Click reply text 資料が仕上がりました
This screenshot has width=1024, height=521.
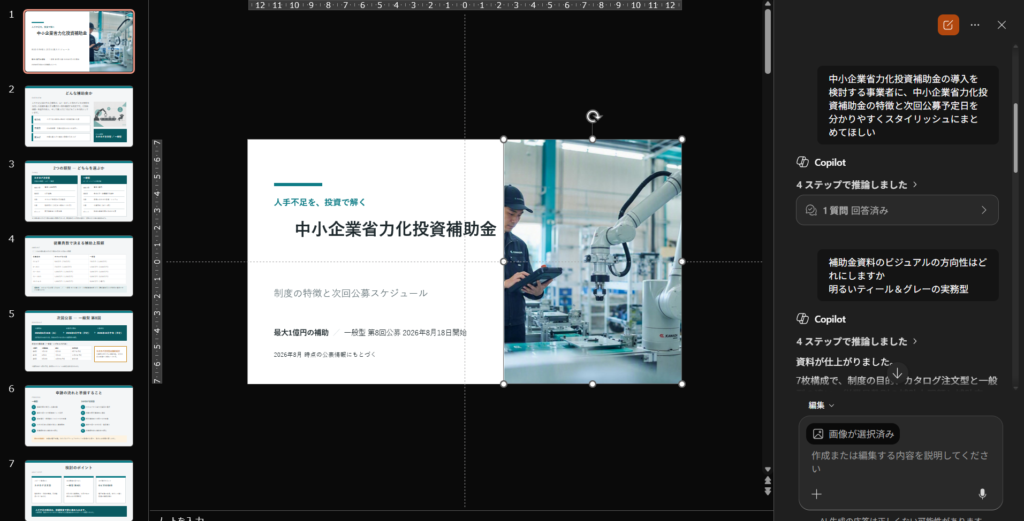844,361
